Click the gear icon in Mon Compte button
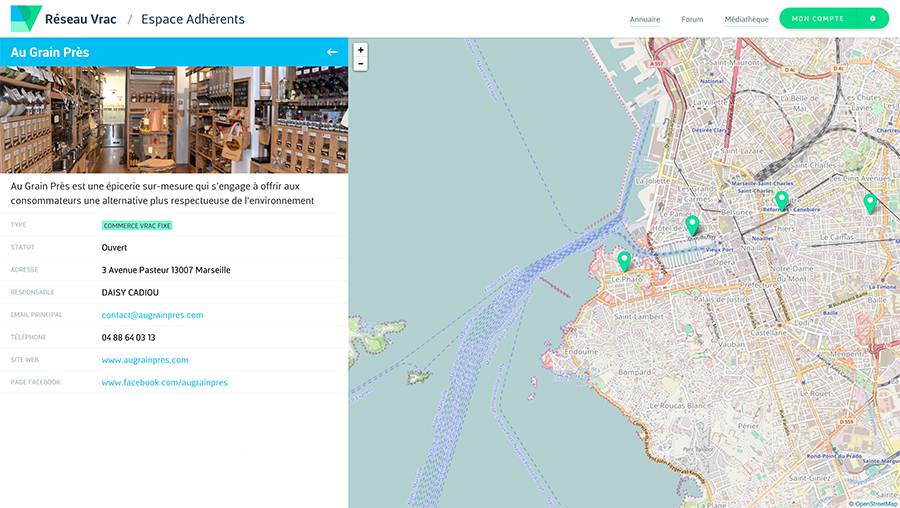This screenshot has width=900, height=508. [x=872, y=19]
